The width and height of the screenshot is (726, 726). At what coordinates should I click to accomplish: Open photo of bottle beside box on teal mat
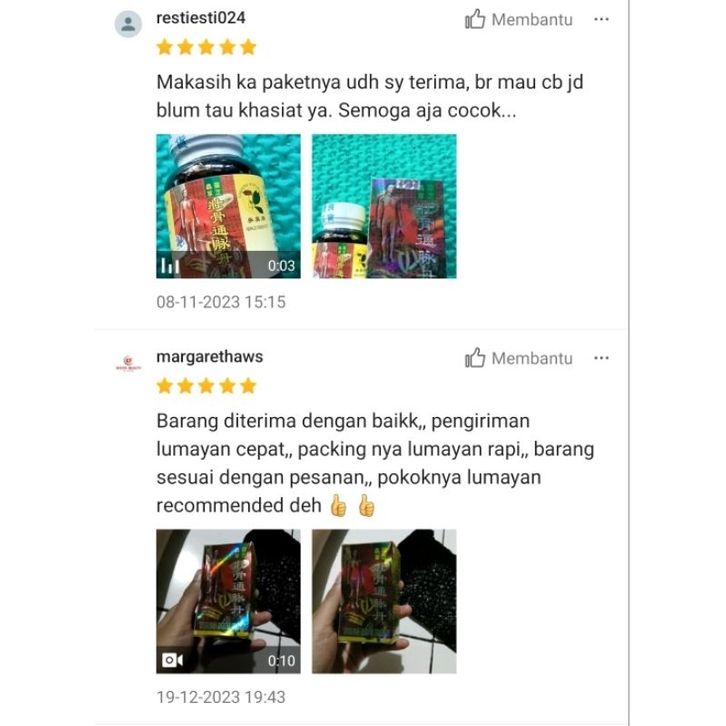pyautogui.click(x=384, y=206)
